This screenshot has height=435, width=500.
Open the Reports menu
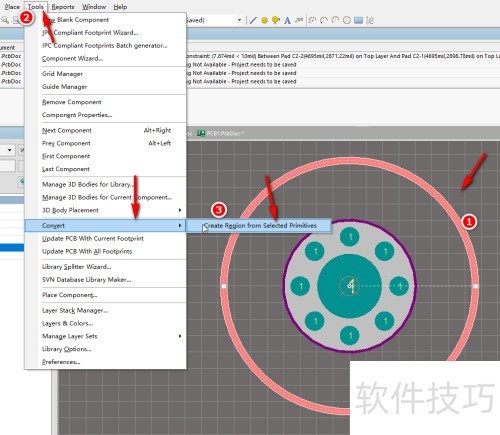[63, 7]
